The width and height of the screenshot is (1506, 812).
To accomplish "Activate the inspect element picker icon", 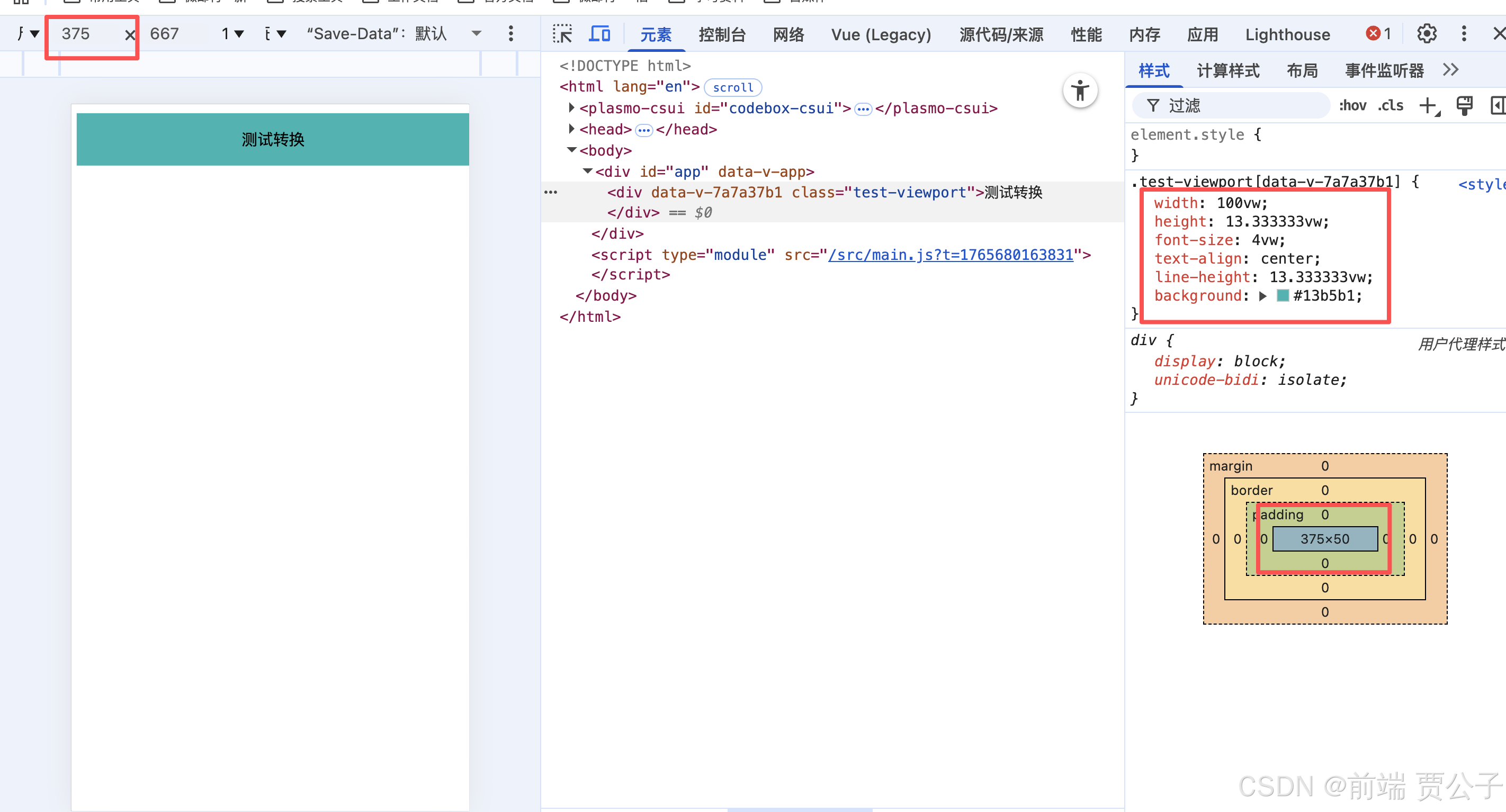I will (562, 34).
